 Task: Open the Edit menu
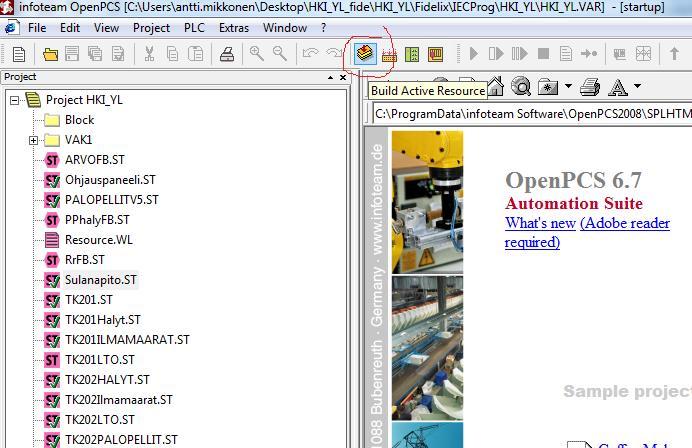tap(70, 28)
